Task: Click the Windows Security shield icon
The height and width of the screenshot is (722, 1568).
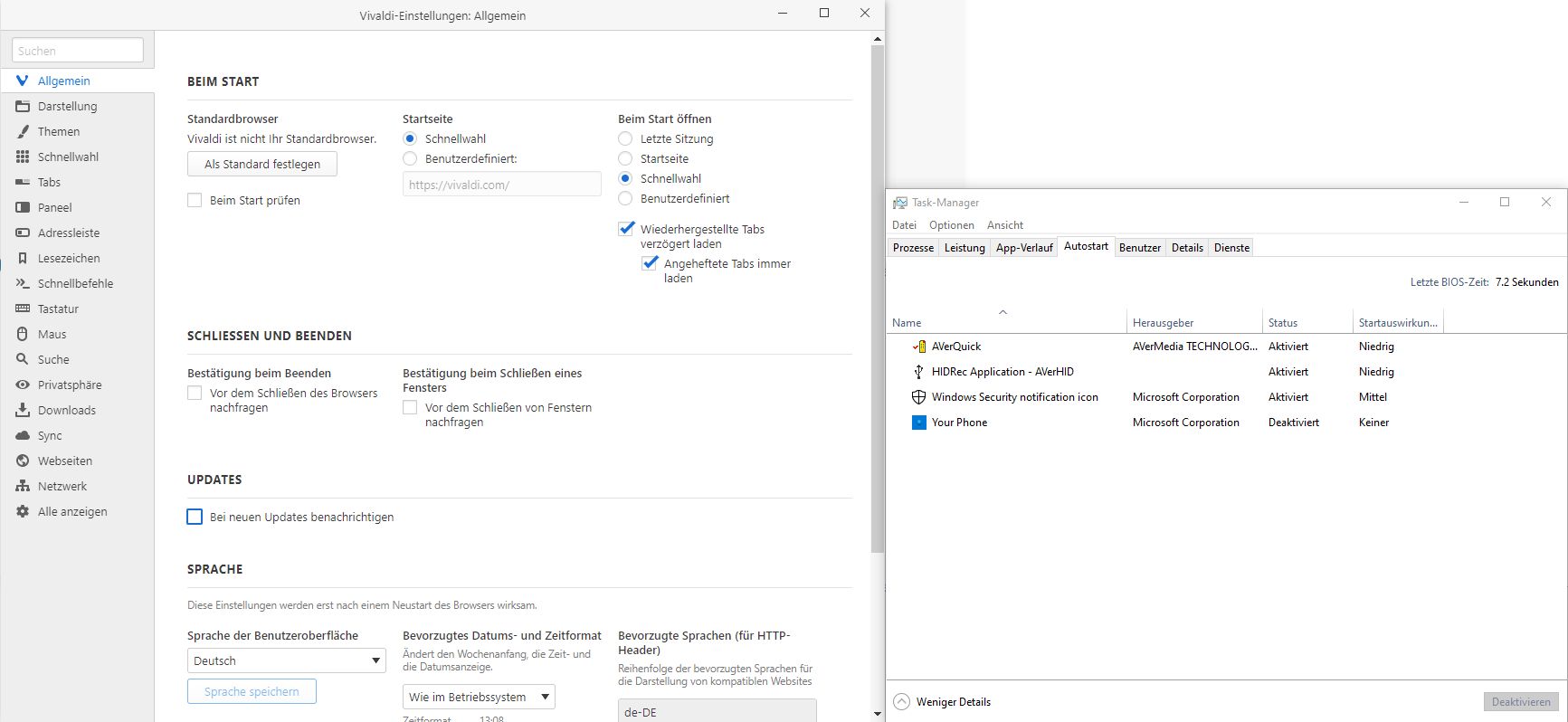Action: tap(918, 396)
